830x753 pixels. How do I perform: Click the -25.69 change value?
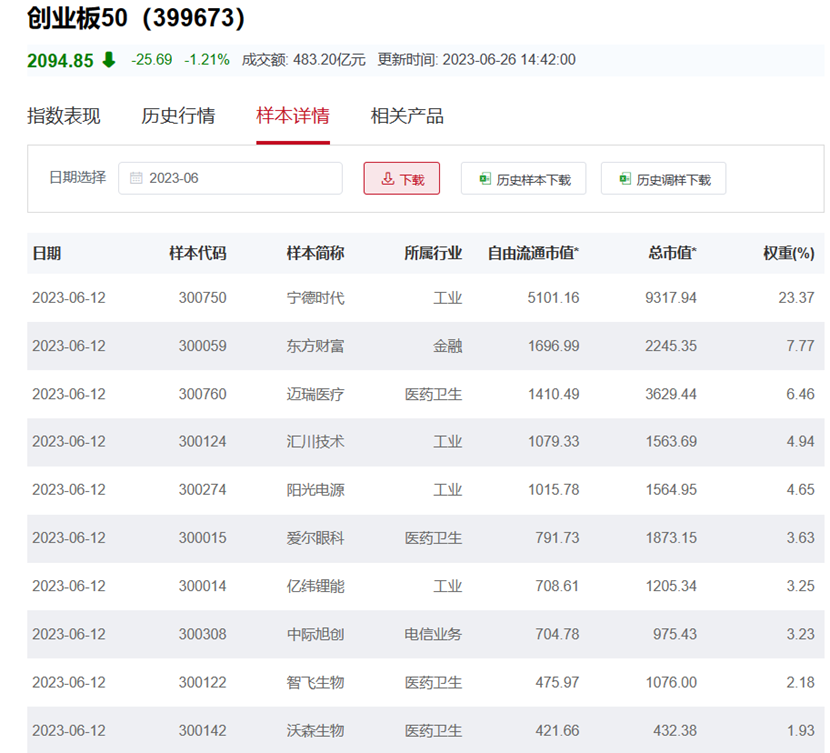pos(152,60)
